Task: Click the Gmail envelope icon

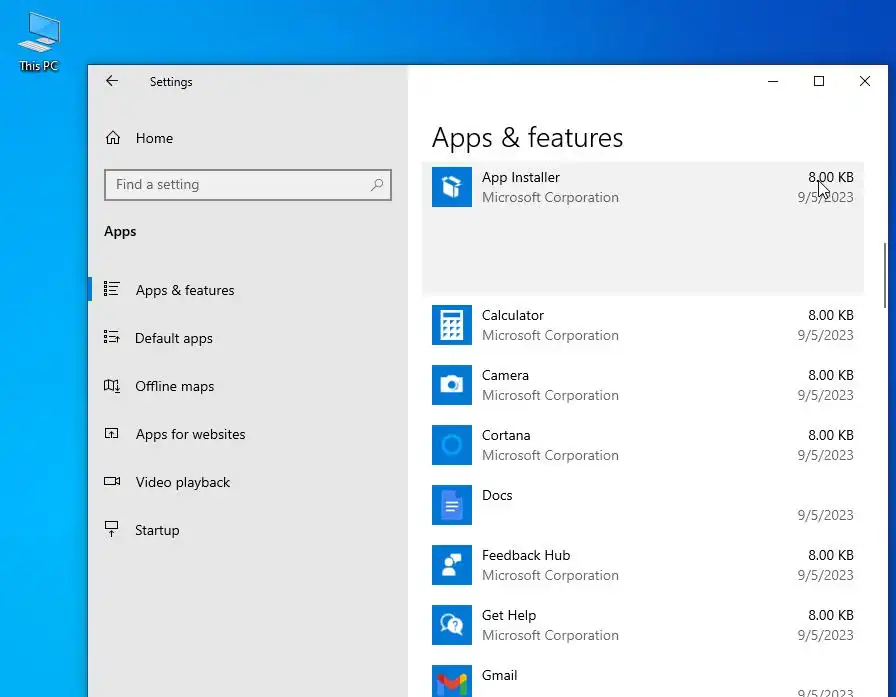Action: point(451,681)
